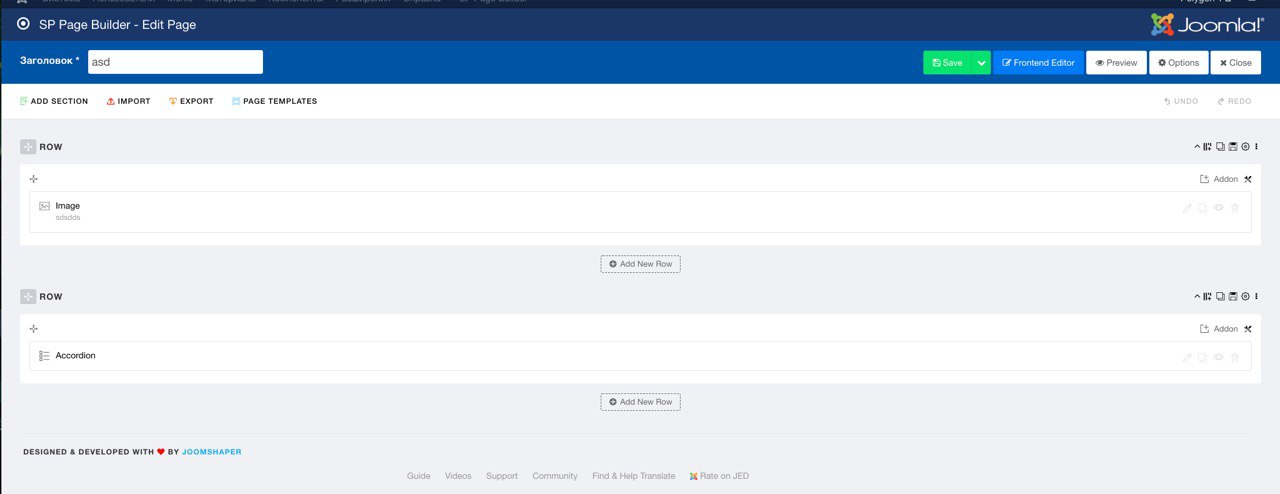Select the Image addon title text
This screenshot has width=1280, height=494.
point(68,206)
